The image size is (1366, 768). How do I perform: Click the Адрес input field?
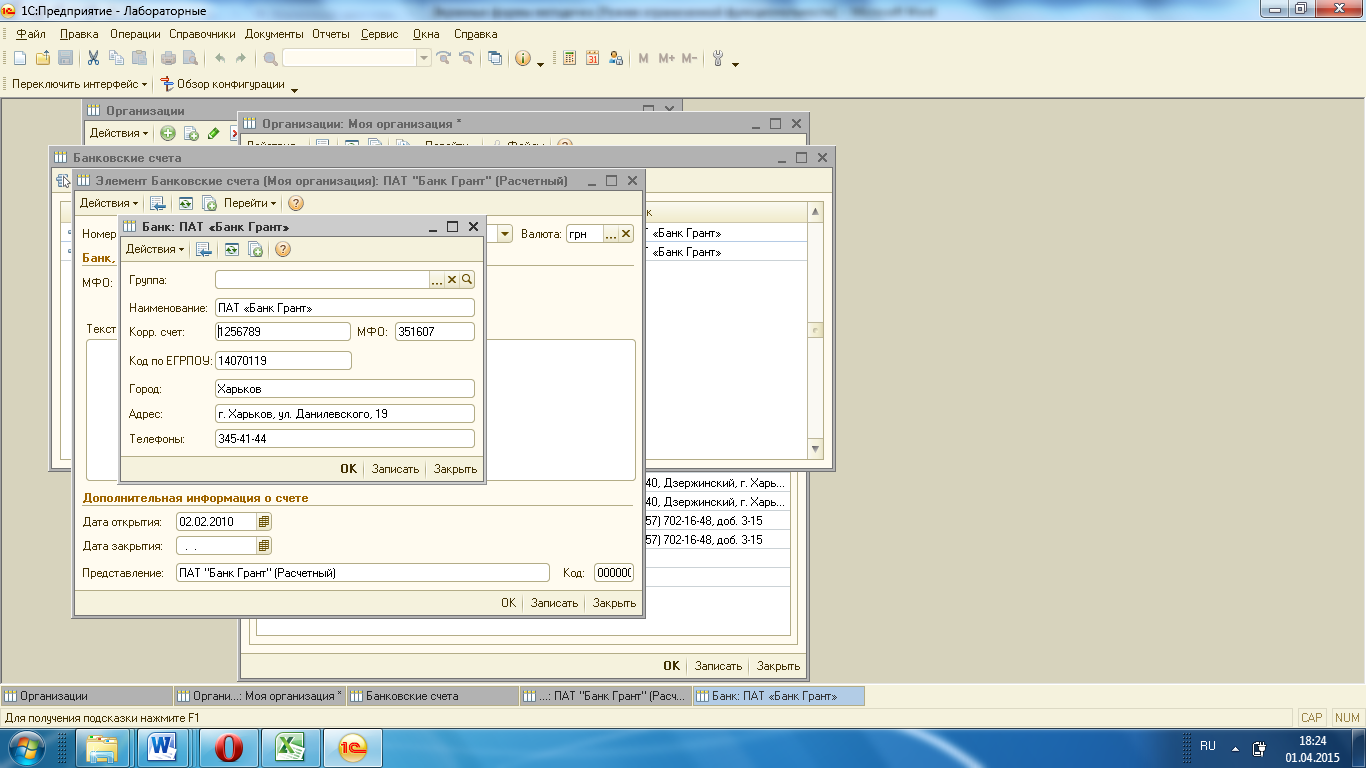345,414
